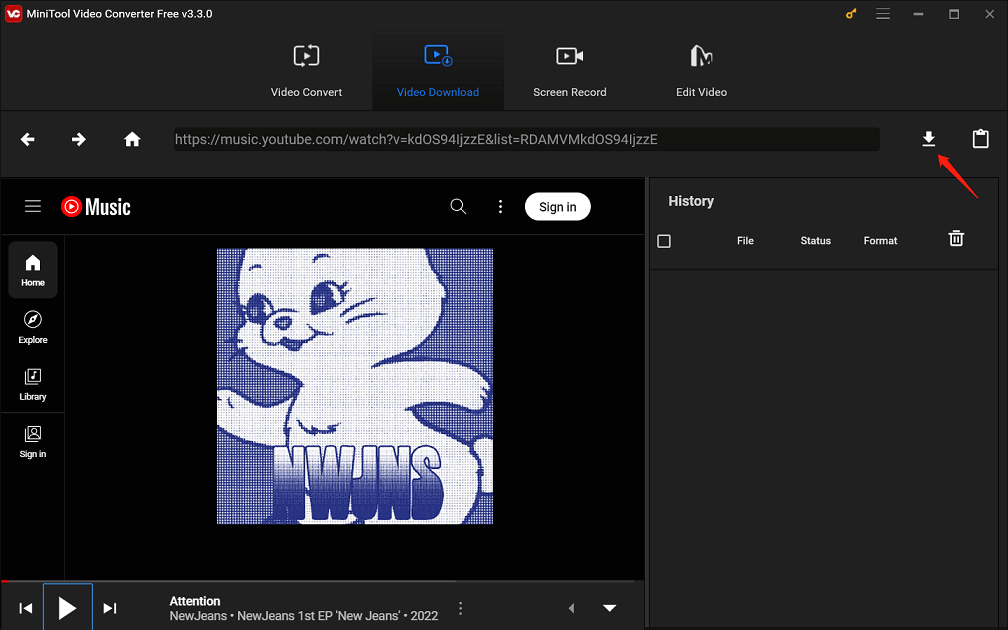Click the Format column header
Image resolution: width=1008 pixels, height=630 pixels.
[x=880, y=240]
